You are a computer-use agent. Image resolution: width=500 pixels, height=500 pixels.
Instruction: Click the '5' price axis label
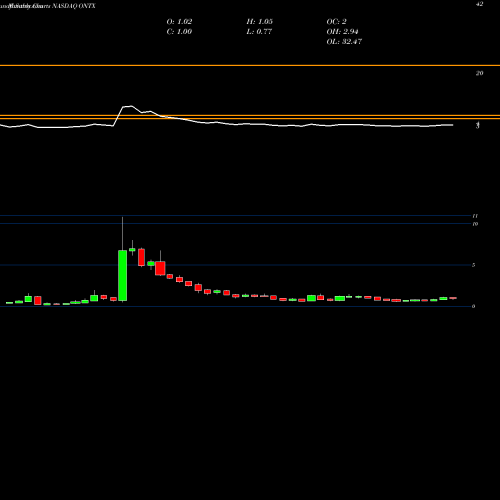pos(474,265)
